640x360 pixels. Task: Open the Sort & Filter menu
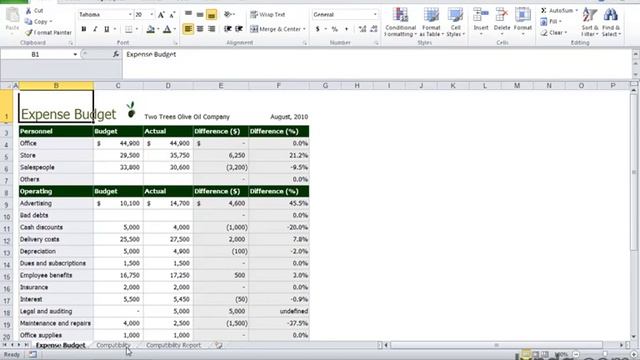[x=590, y=22]
